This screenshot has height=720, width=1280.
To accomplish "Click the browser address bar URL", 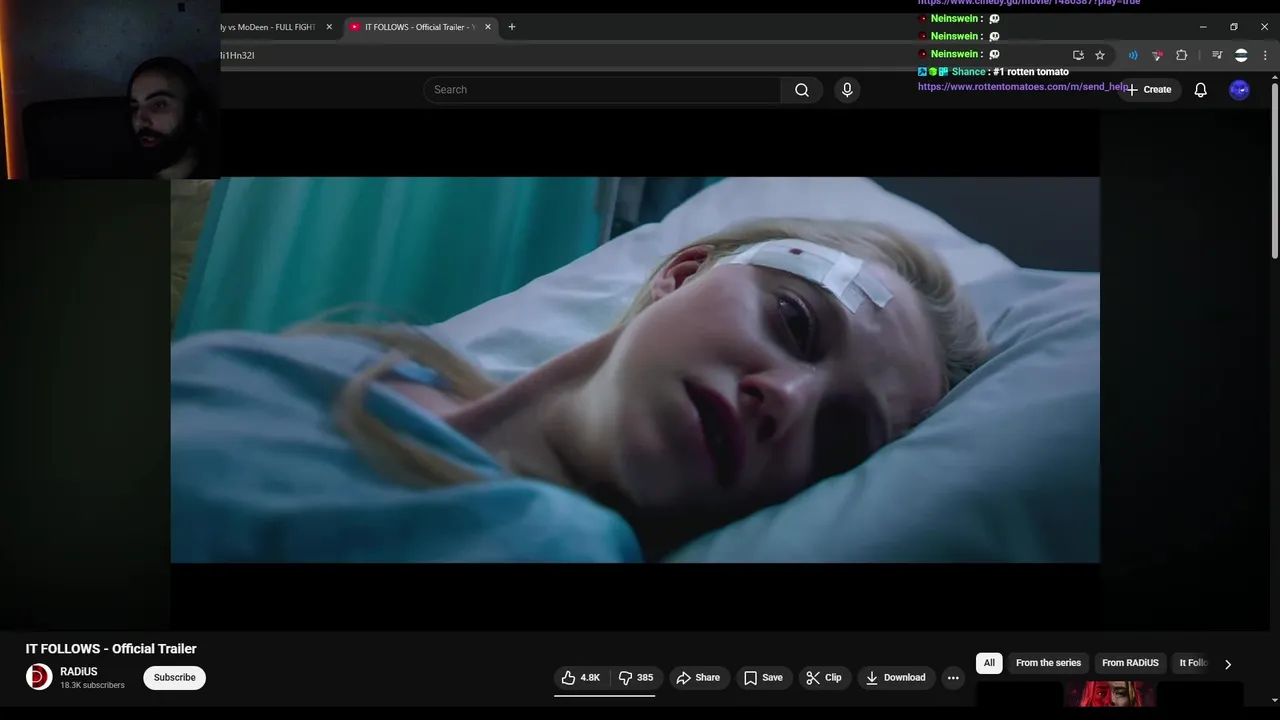I will tap(238, 55).
